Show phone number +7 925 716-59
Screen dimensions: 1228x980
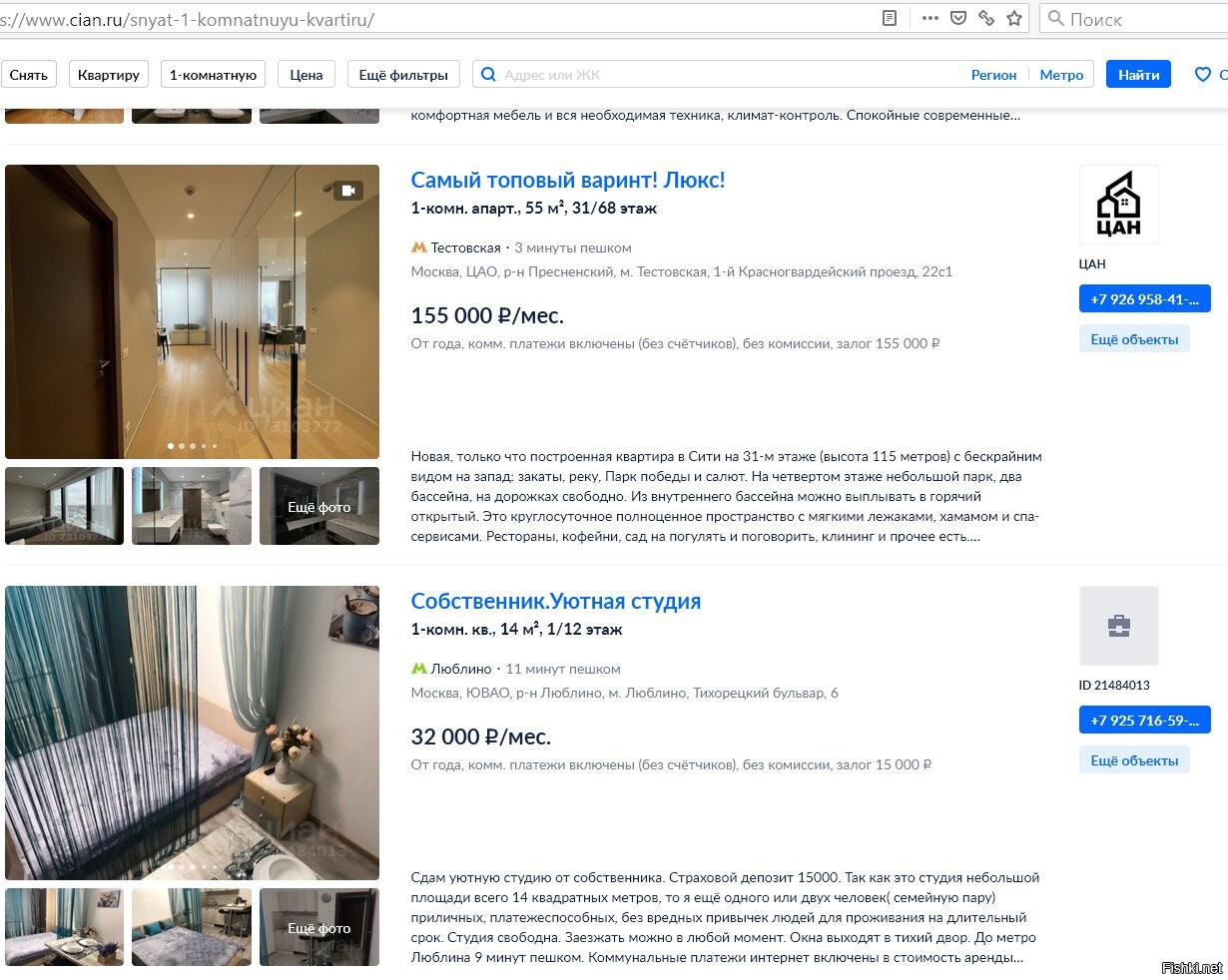coord(1144,721)
